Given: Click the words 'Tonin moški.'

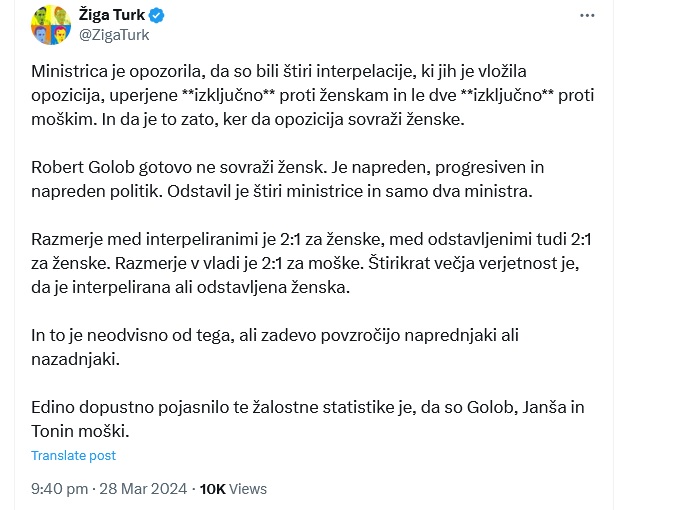Looking at the screenshot, I should click(x=80, y=431).
